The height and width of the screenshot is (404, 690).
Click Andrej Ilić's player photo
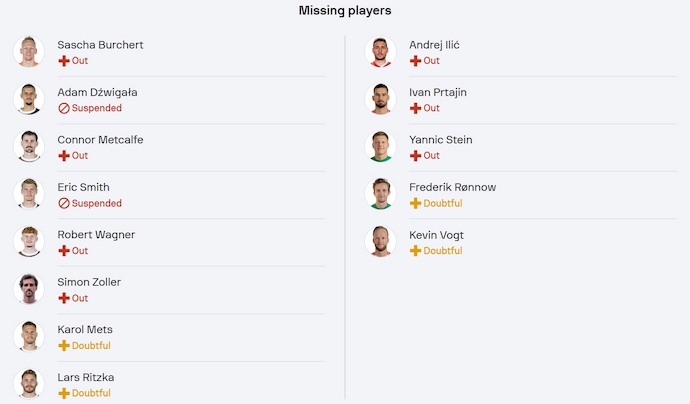tap(380, 52)
